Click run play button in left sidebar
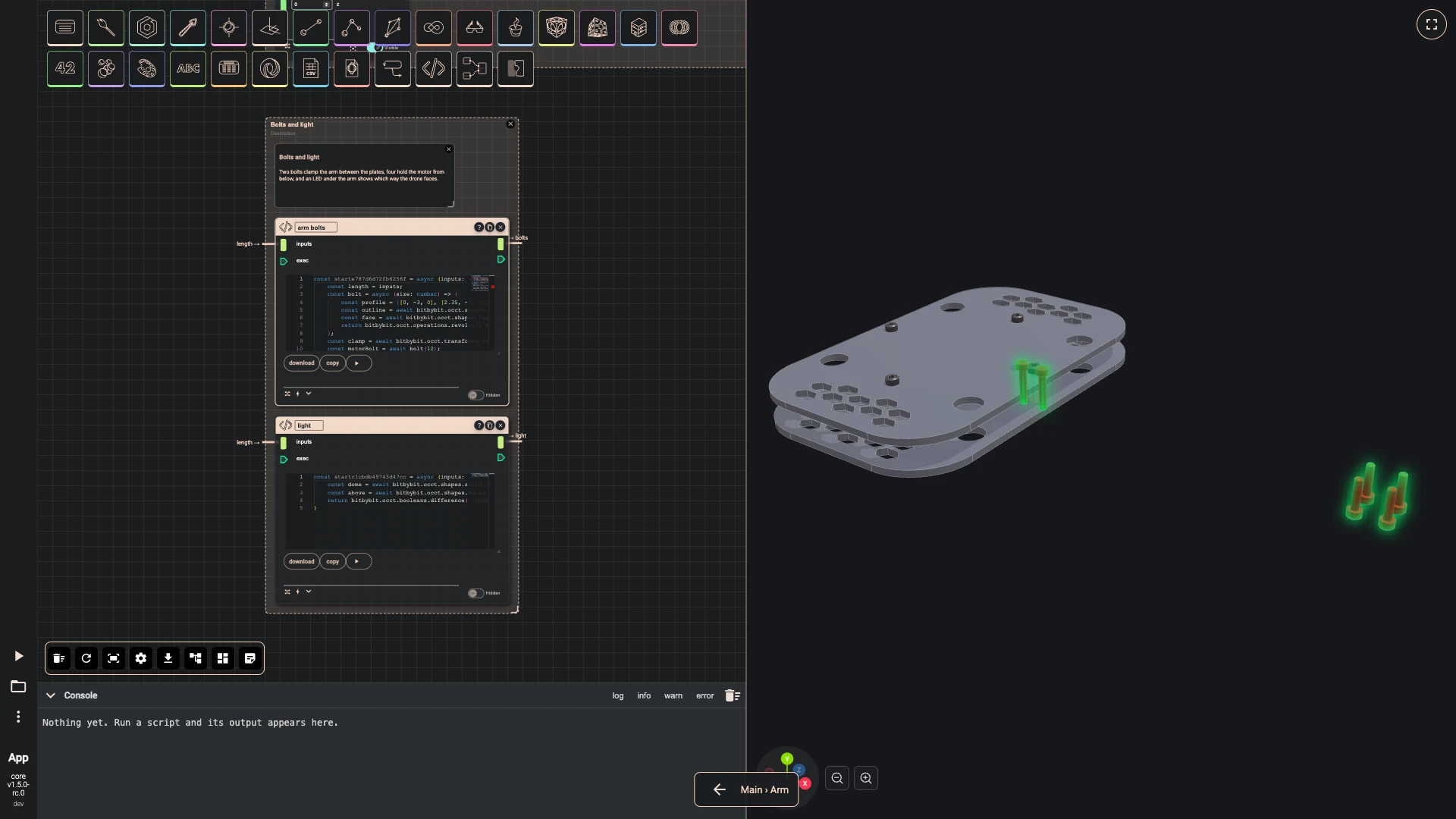1456x819 pixels. (18, 656)
